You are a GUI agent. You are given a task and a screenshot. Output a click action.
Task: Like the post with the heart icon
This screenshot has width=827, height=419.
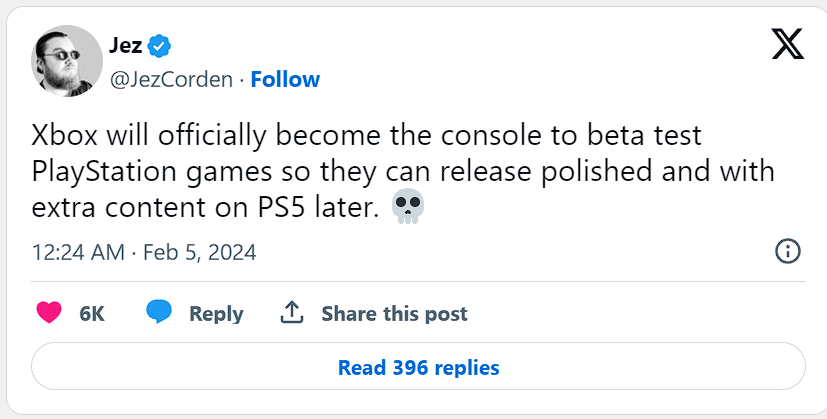point(49,313)
